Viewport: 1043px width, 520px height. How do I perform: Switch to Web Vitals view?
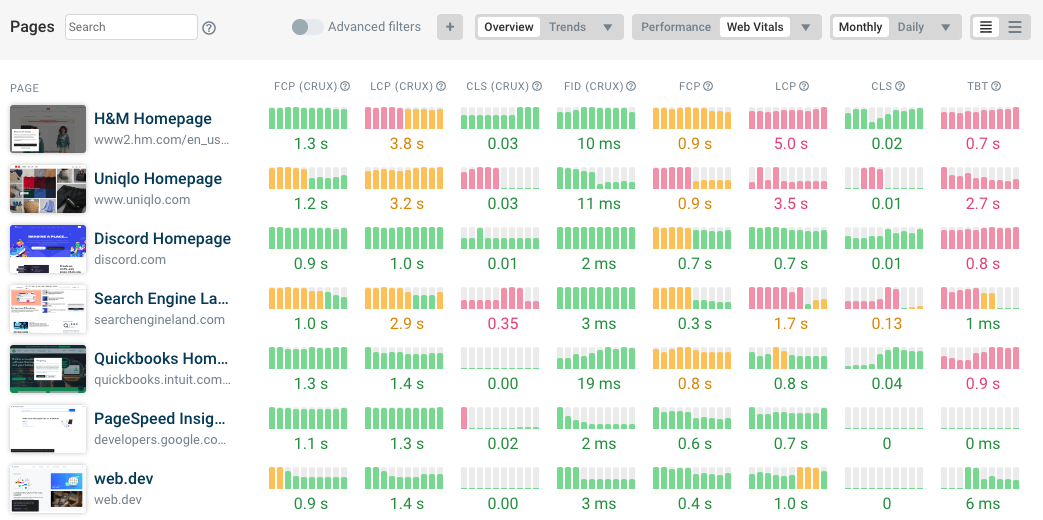755,27
